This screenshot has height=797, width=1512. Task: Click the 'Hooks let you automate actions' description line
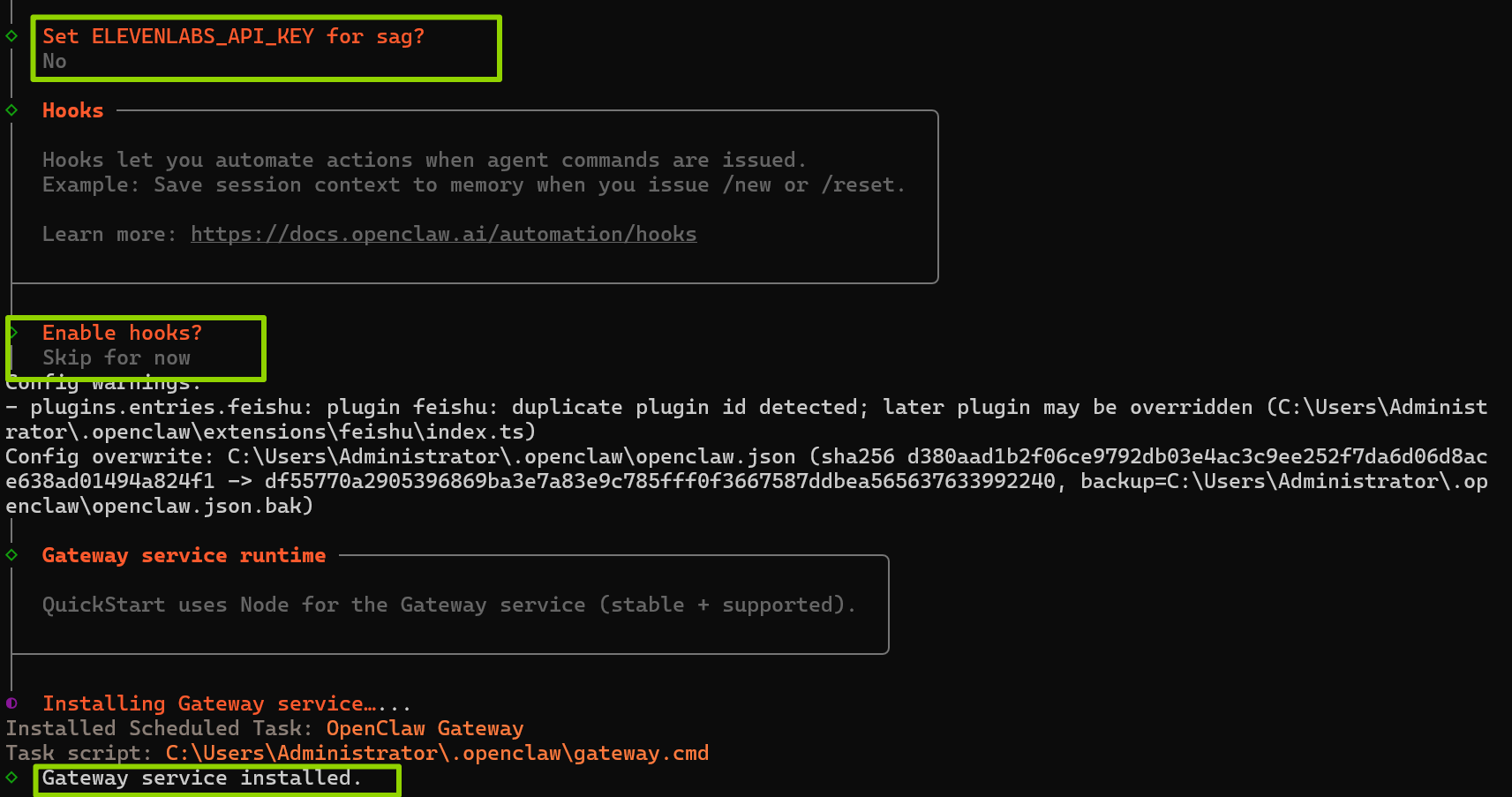pyautogui.click(x=425, y=160)
